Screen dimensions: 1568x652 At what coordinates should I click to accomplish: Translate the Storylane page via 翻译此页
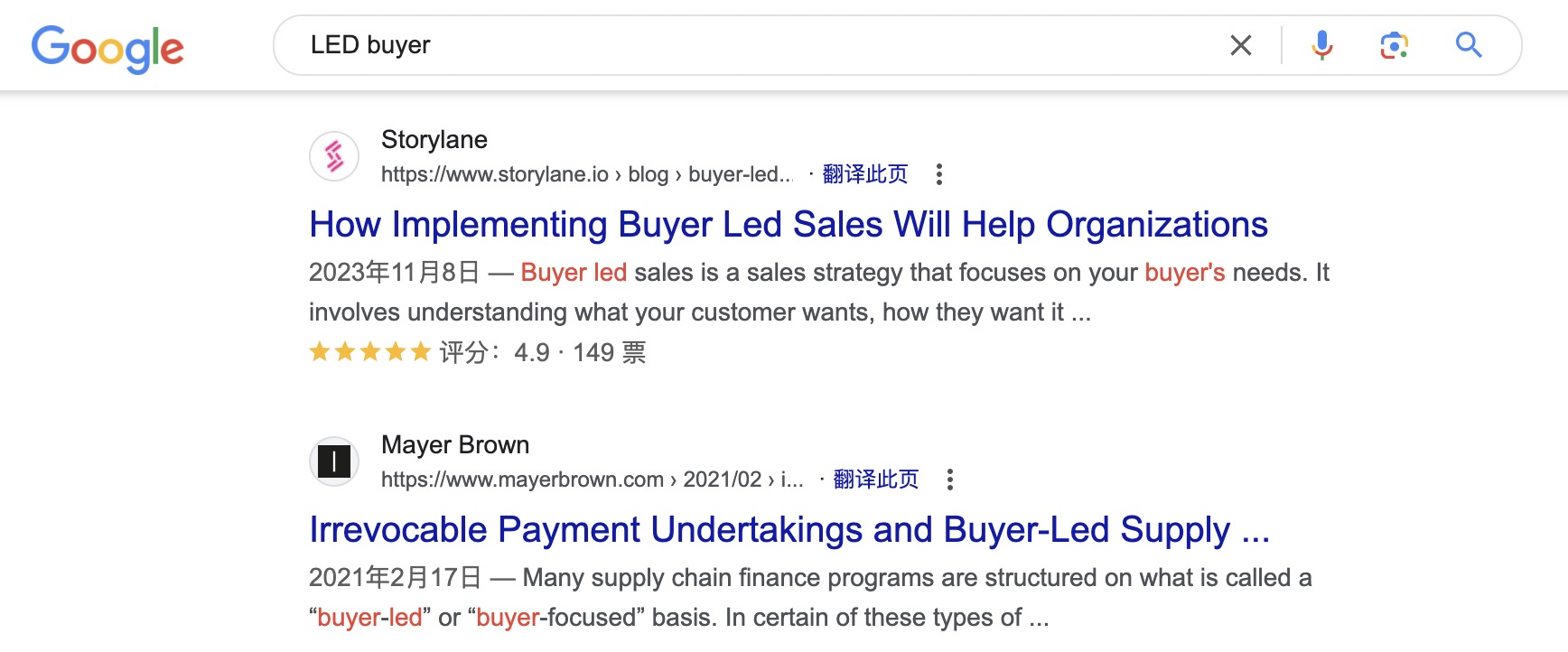click(865, 174)
